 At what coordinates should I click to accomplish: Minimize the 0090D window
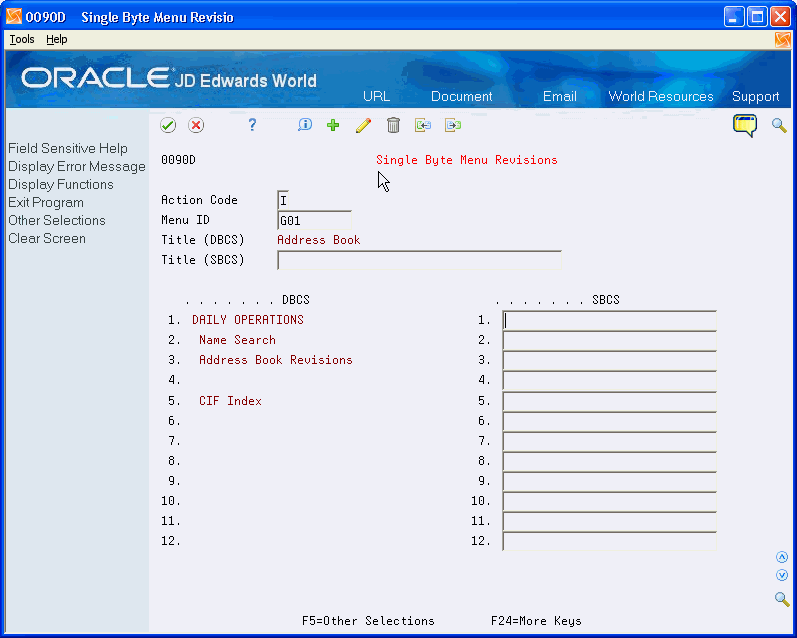tap(733, 17)
